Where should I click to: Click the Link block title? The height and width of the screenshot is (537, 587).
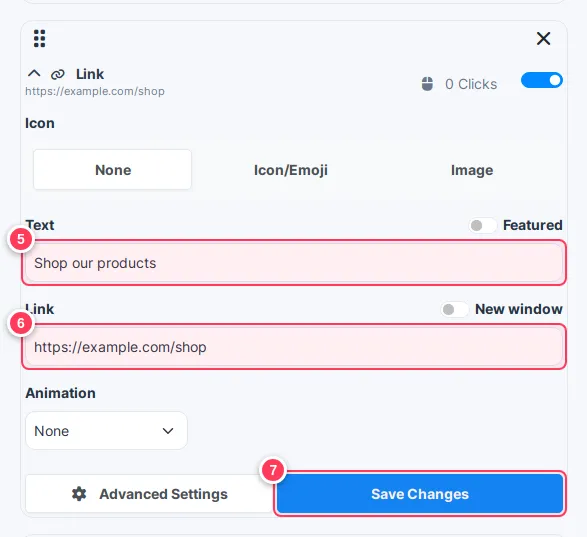90,74
